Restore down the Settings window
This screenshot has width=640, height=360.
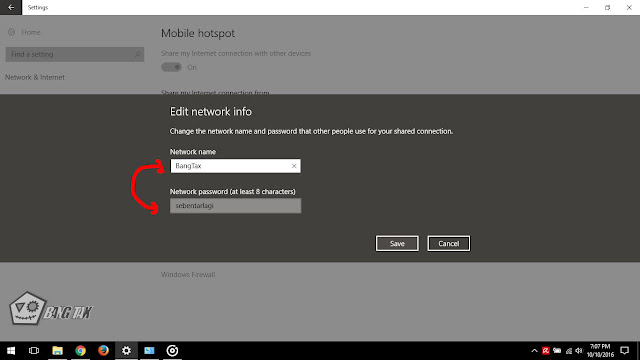[x=607, y=7]
